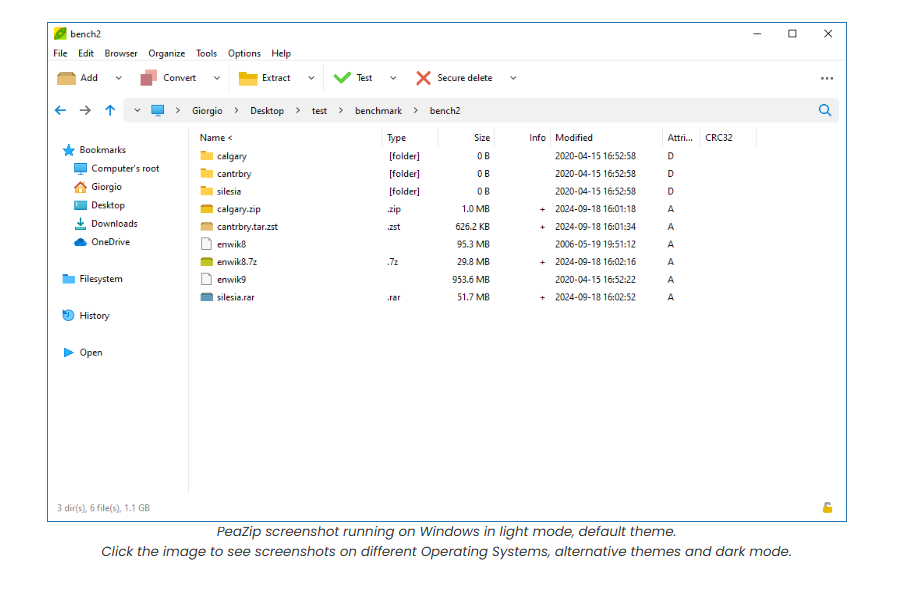Click the computer icon in address bar
The image size is (898, 590).
[x=157, y=111]
